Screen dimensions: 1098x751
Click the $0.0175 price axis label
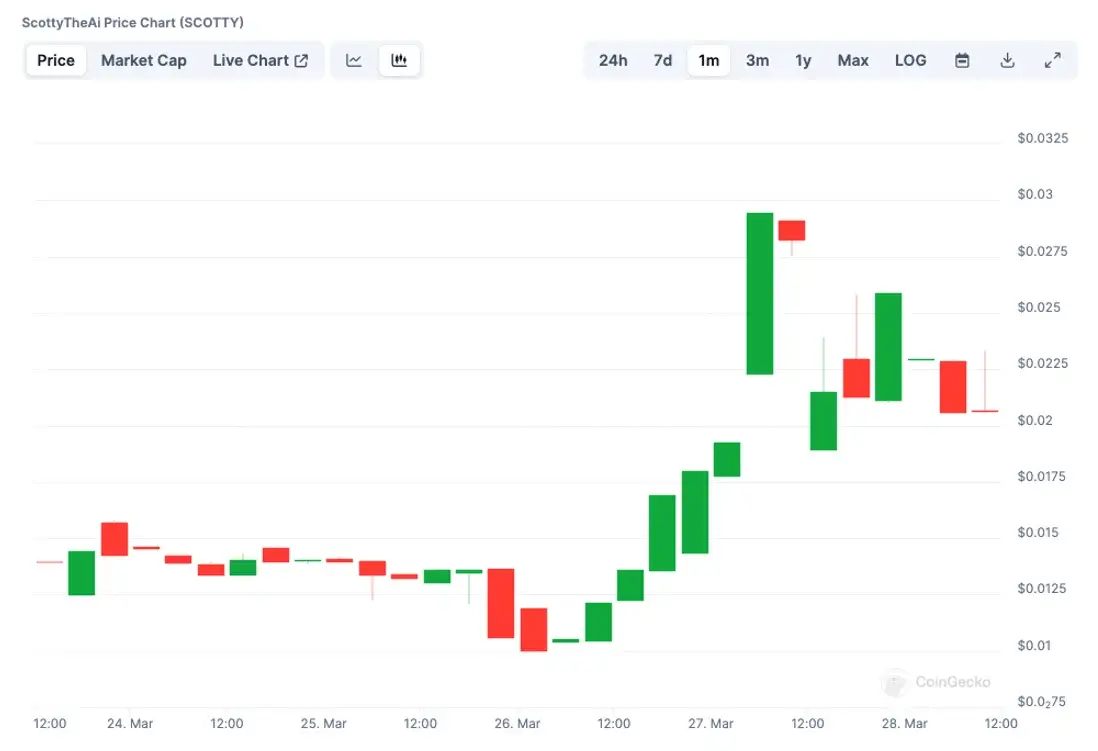pyautogui.click(x=1041, y=476)
